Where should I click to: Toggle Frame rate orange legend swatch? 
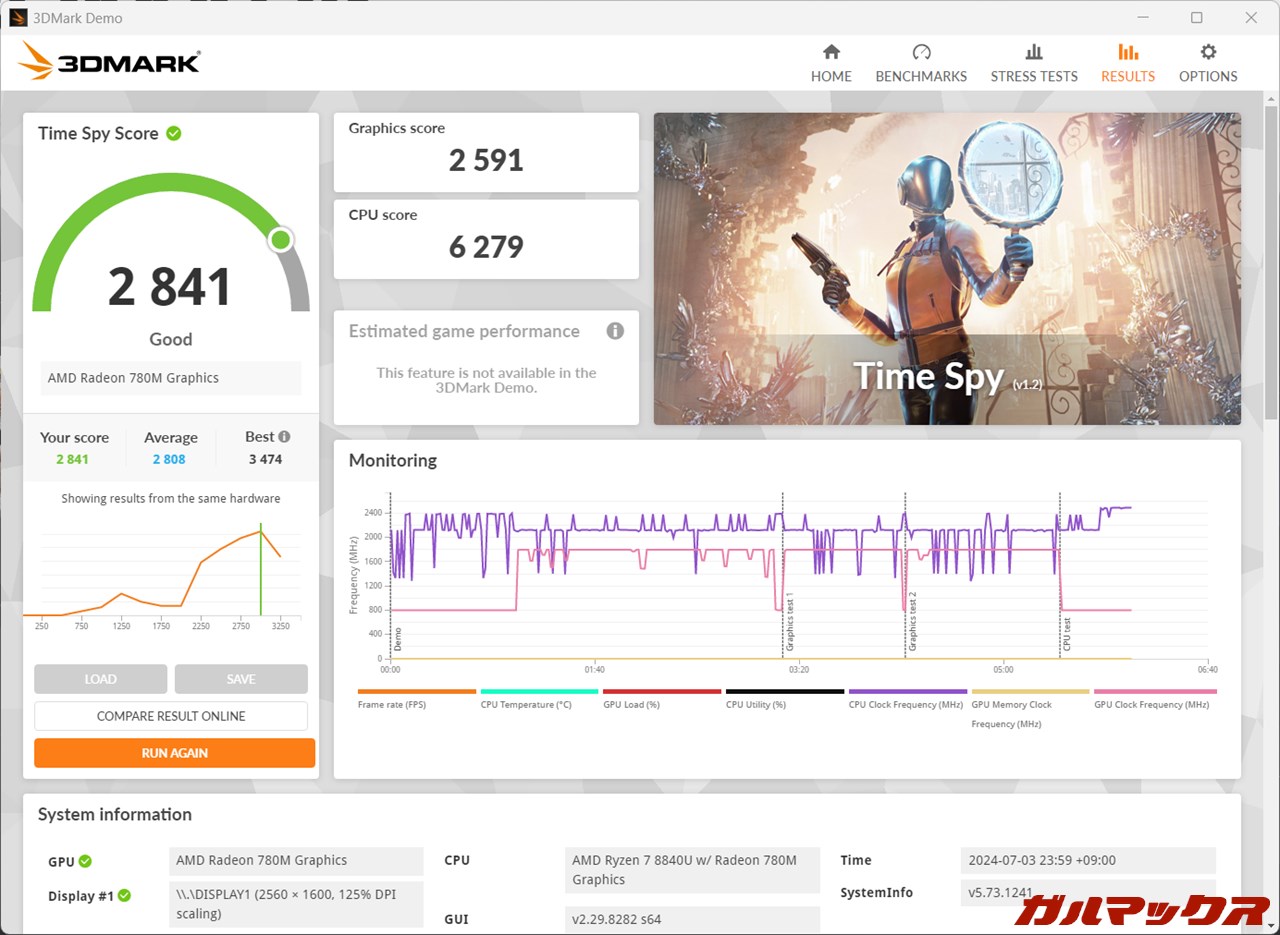click(416, 691)
